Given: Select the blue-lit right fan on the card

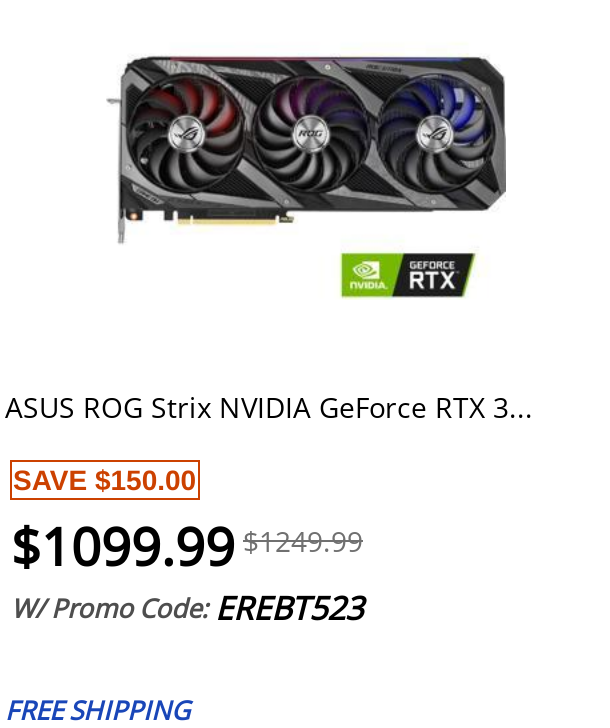Looking at the screenshot, I should point(435,134).
